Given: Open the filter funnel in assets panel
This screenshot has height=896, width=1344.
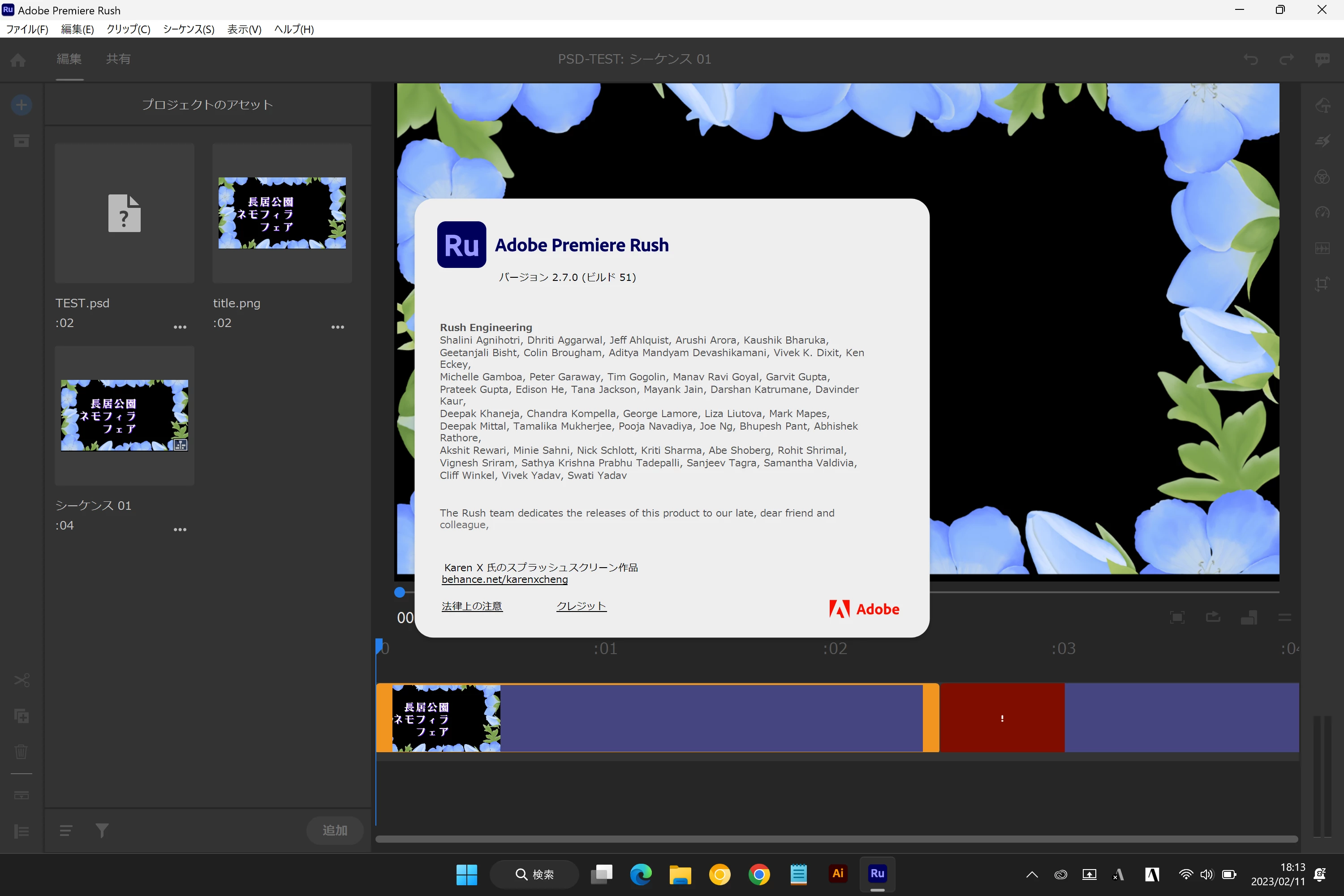Looking at the screenshot, I should 102,830.
